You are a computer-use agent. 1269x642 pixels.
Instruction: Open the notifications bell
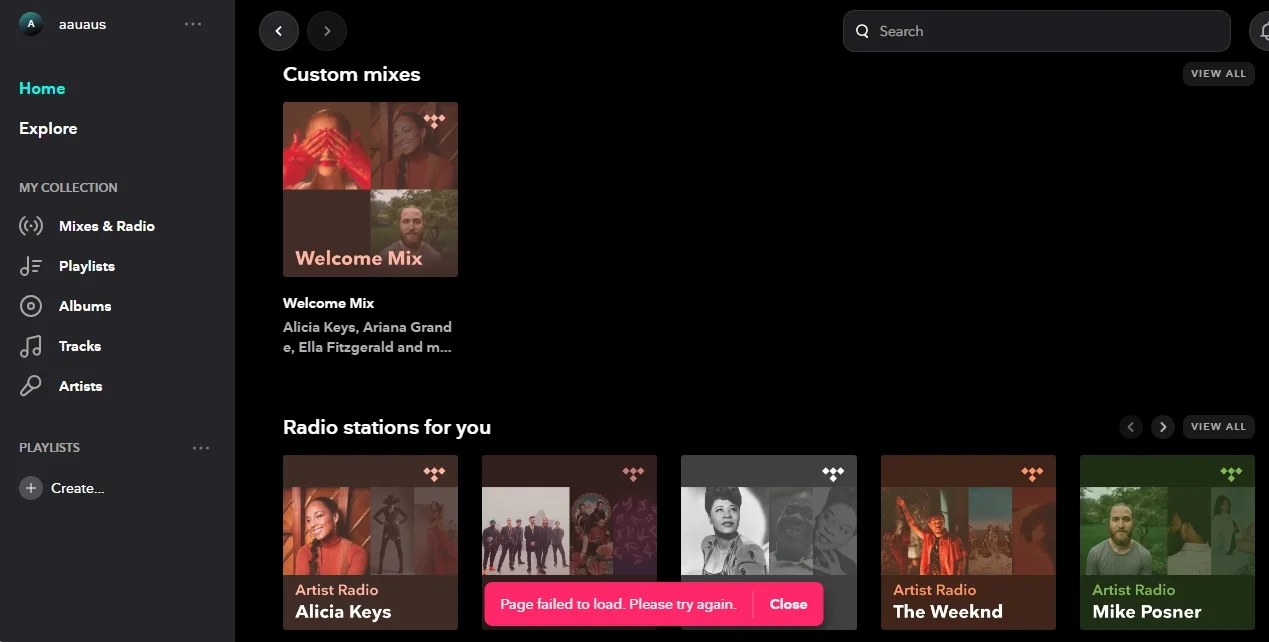[1259, 31]
